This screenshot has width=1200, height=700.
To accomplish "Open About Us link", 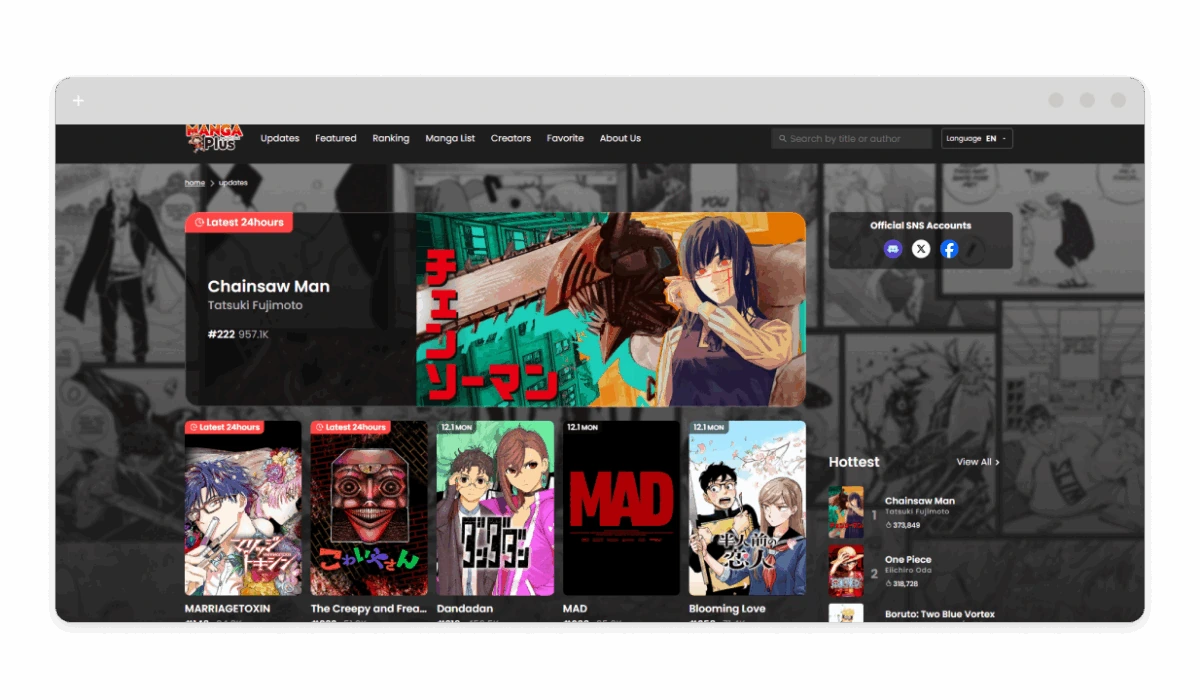I will [x=620, y=139].
